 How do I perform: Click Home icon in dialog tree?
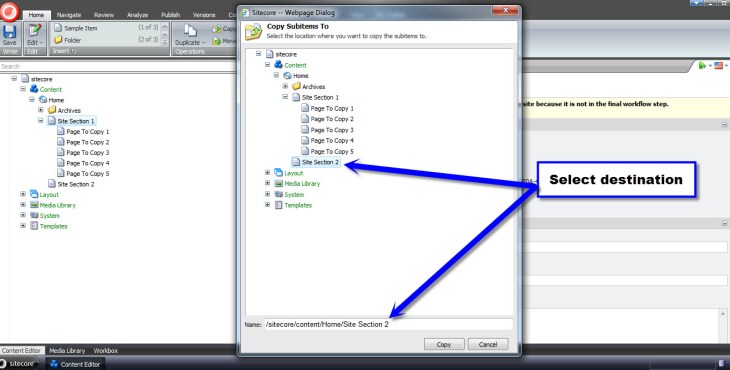287,75
